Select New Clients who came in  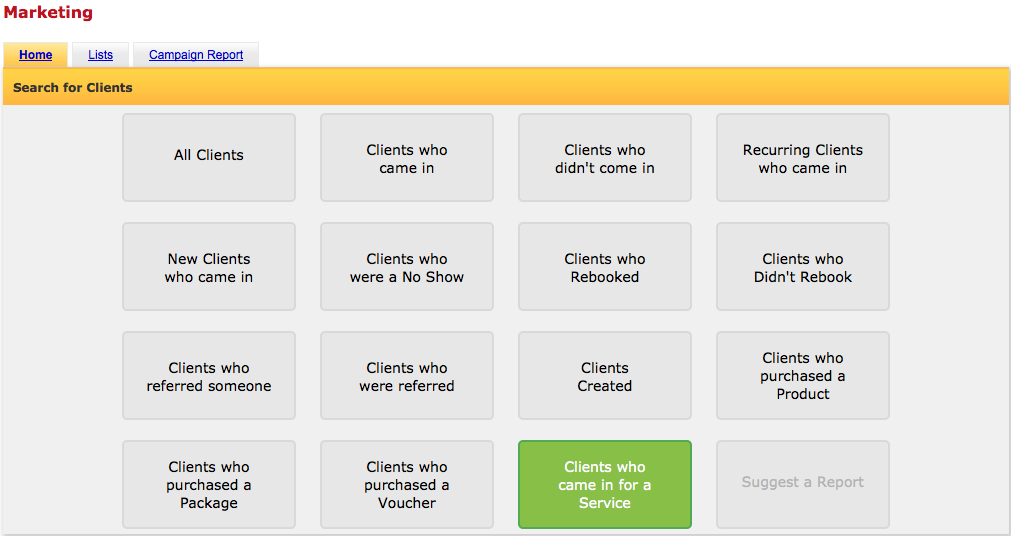click(x=209, y=266)
